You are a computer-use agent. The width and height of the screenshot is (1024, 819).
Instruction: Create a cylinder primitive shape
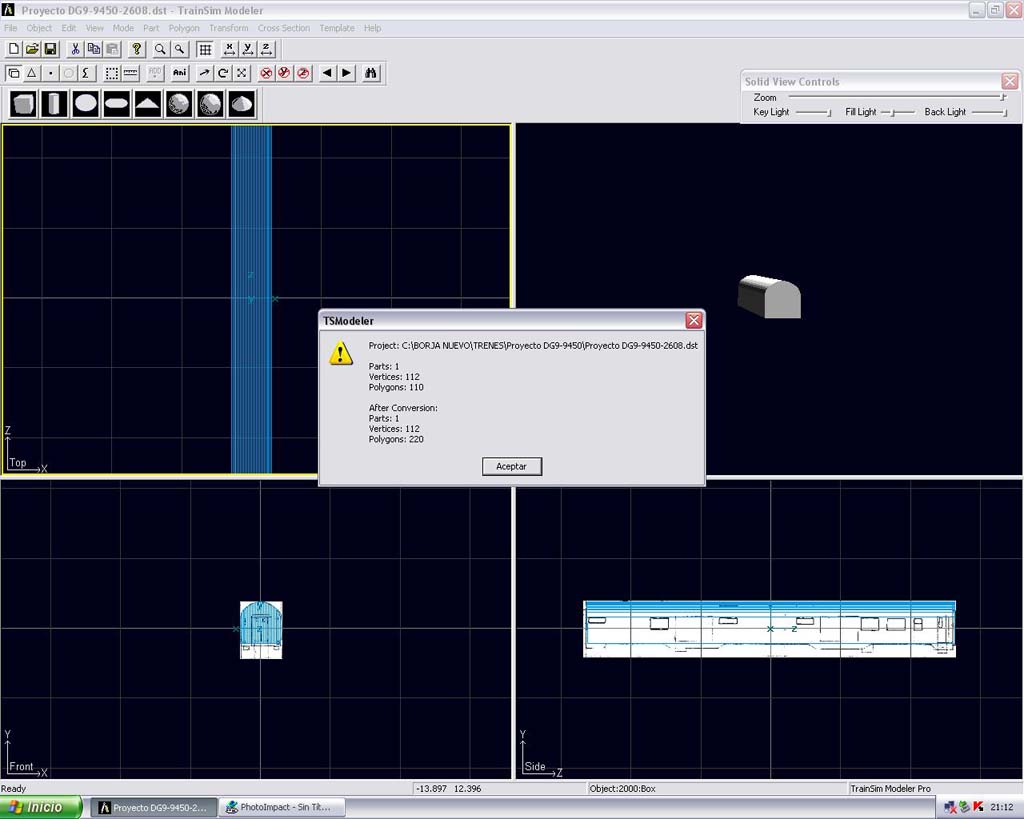54,103
